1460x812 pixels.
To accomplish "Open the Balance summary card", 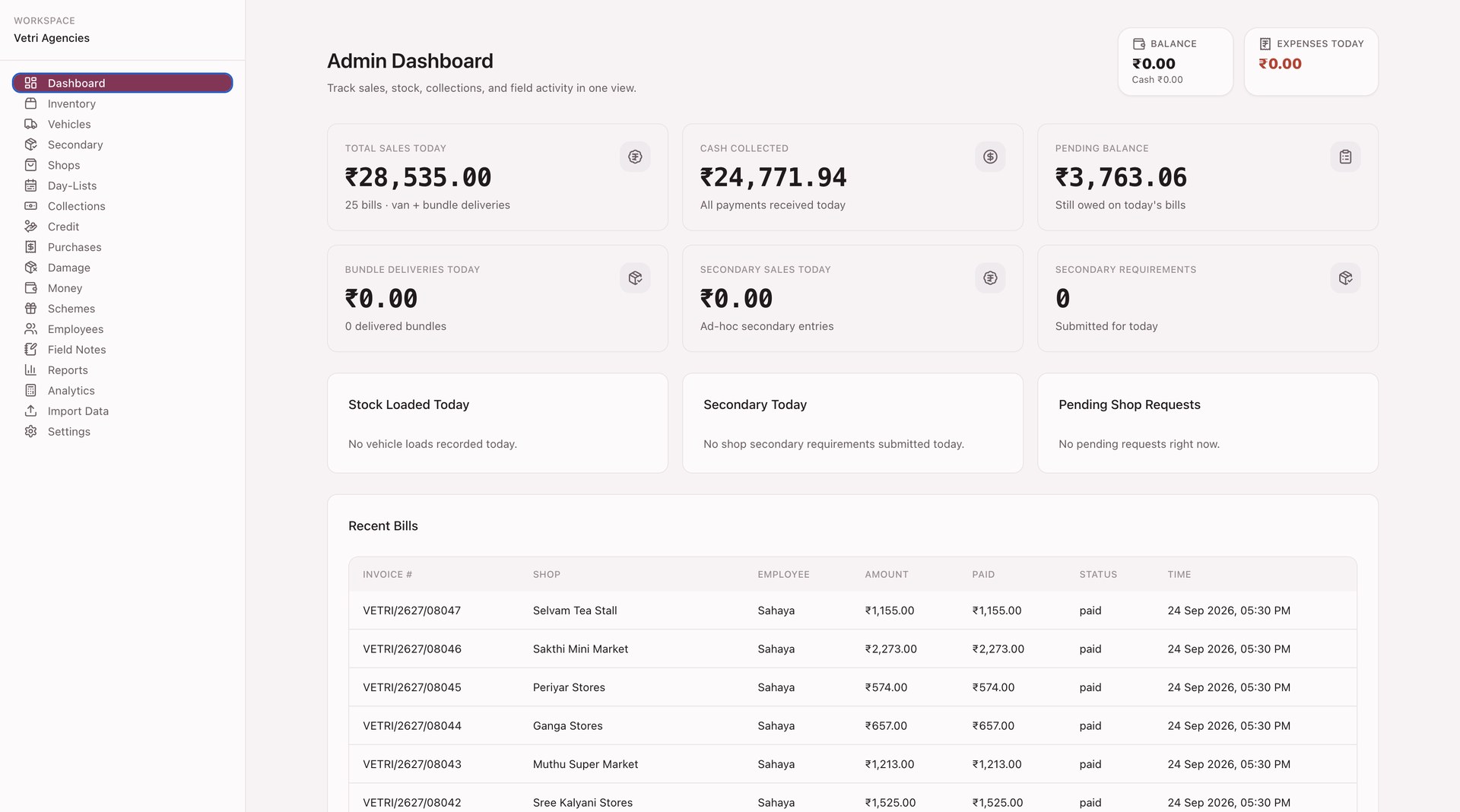I will pyautogui.click(x=1175, y=62).
